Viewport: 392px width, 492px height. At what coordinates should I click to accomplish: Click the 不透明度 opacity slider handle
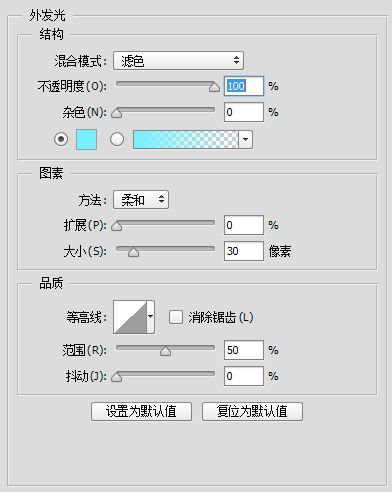[x=214, y=87]
